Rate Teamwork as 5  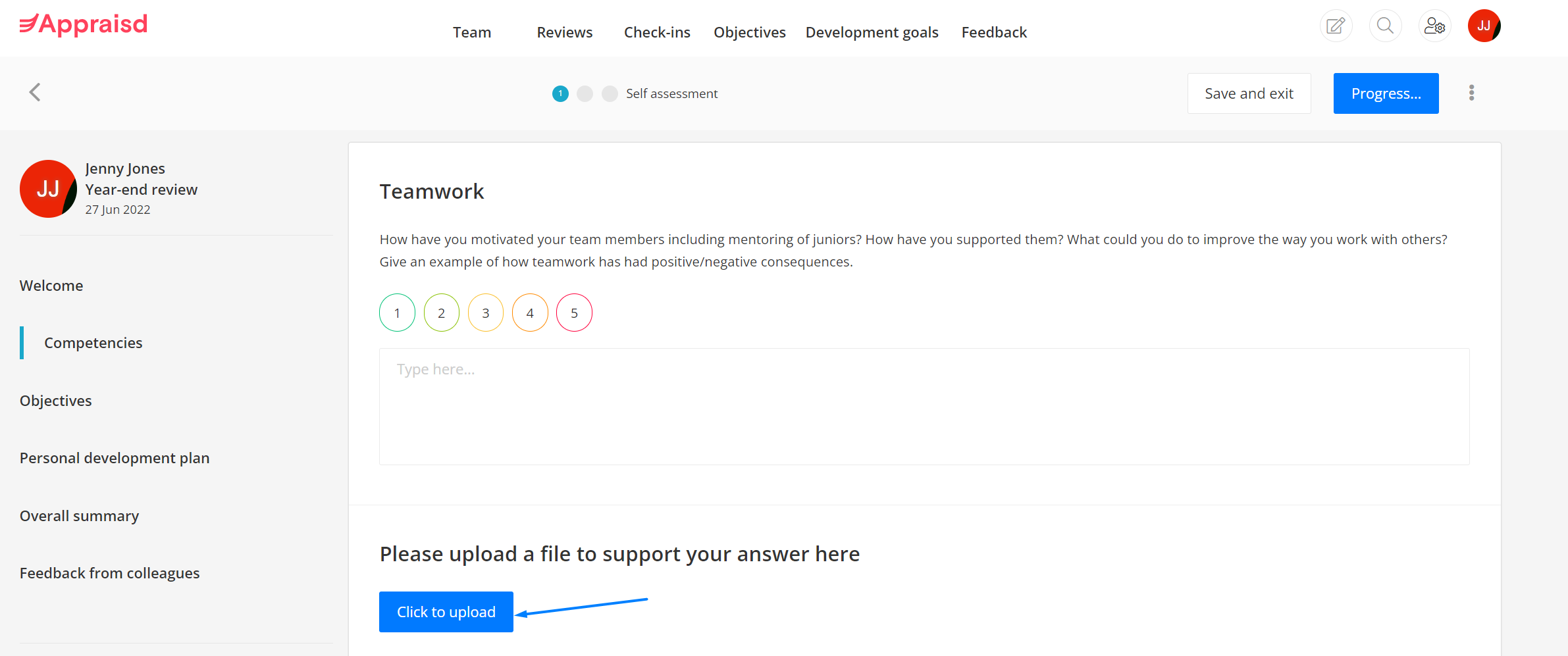coord(574,313)
